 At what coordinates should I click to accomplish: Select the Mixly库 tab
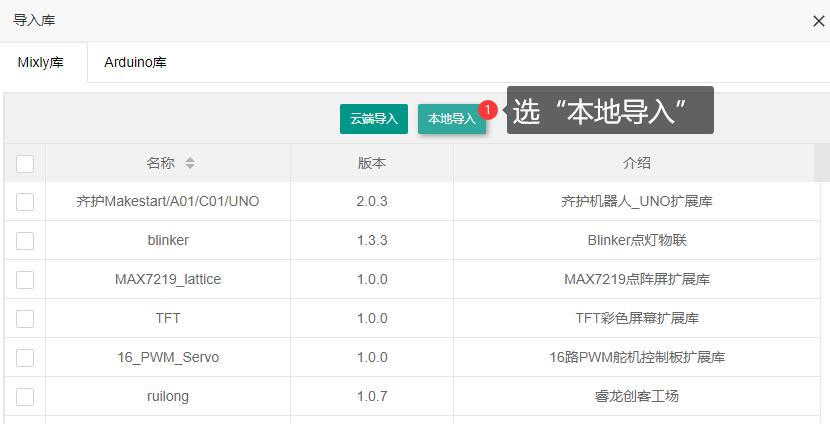(x=41, y=62)
